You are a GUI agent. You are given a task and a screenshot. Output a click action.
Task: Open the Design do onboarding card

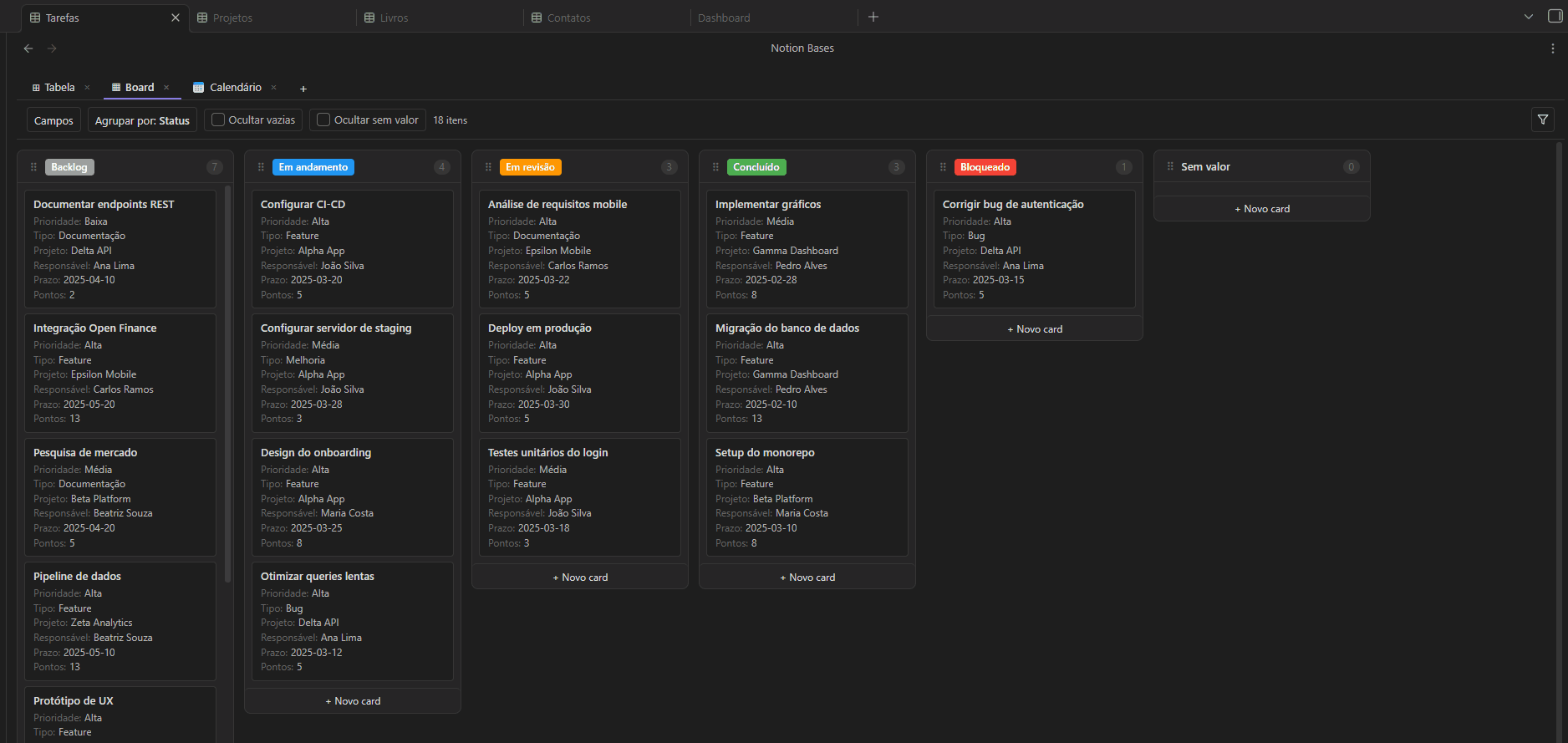pyautogui.click(x=353, y=497)
